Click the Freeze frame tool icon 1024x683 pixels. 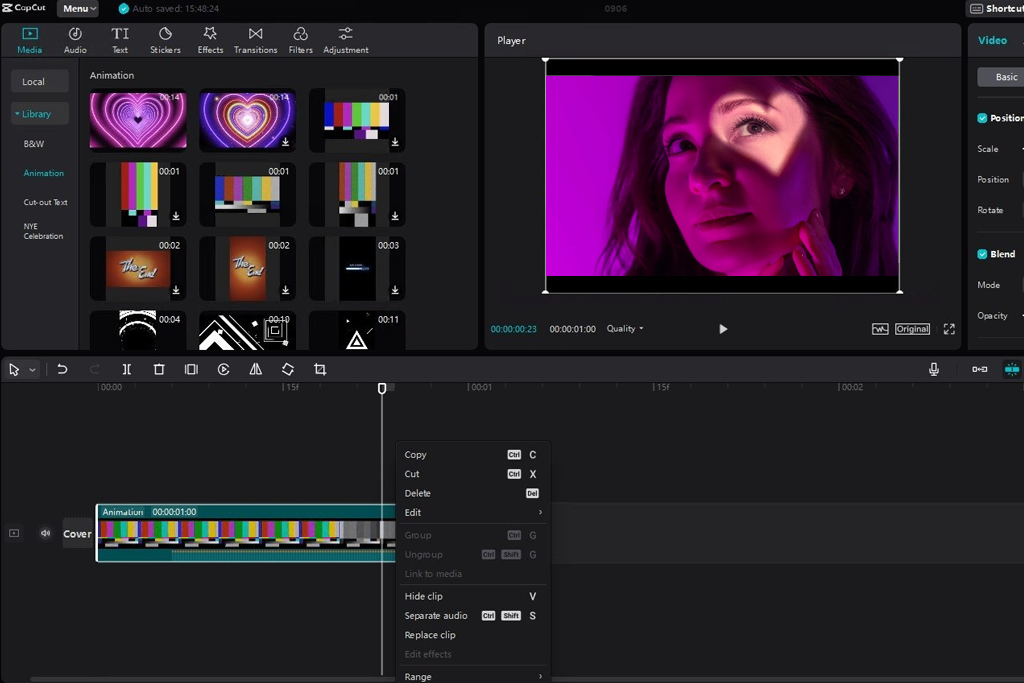click(191, 370)
